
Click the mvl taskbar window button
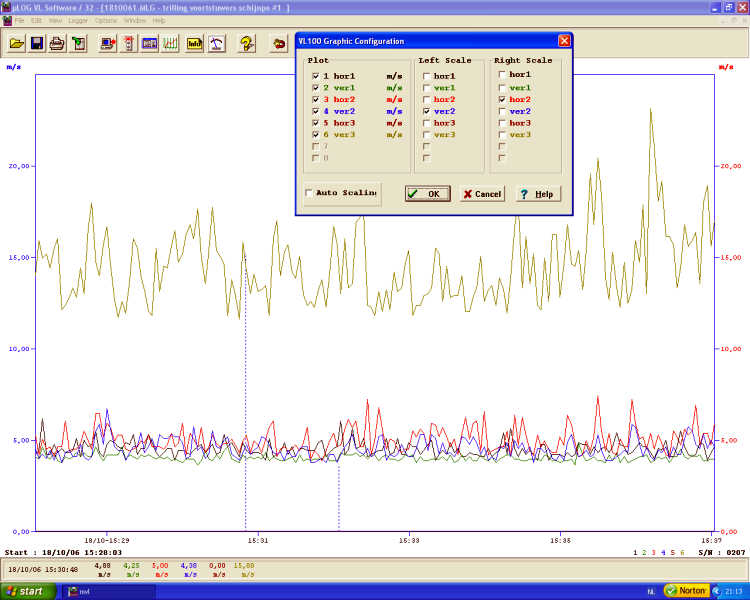[109, 592]
